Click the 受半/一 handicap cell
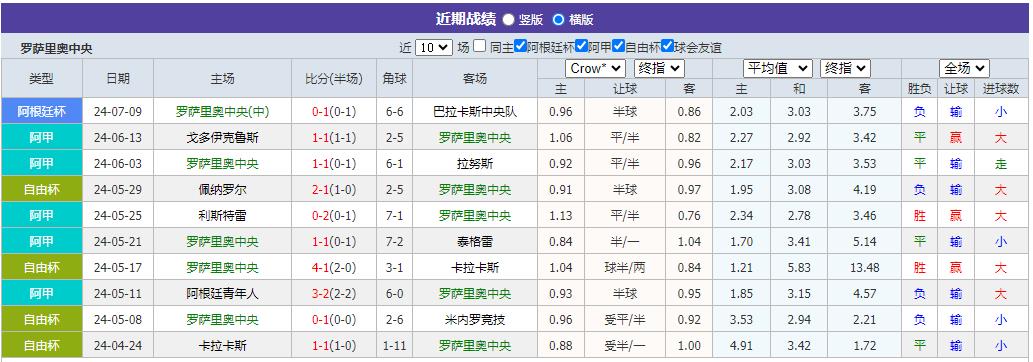Image resolution: width=1033 pixels, height=362 pixels. click(625, 345)
